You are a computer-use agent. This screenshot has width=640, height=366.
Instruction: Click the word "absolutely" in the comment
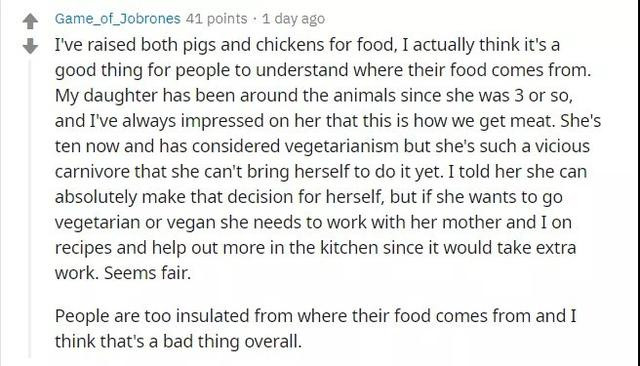96,197
